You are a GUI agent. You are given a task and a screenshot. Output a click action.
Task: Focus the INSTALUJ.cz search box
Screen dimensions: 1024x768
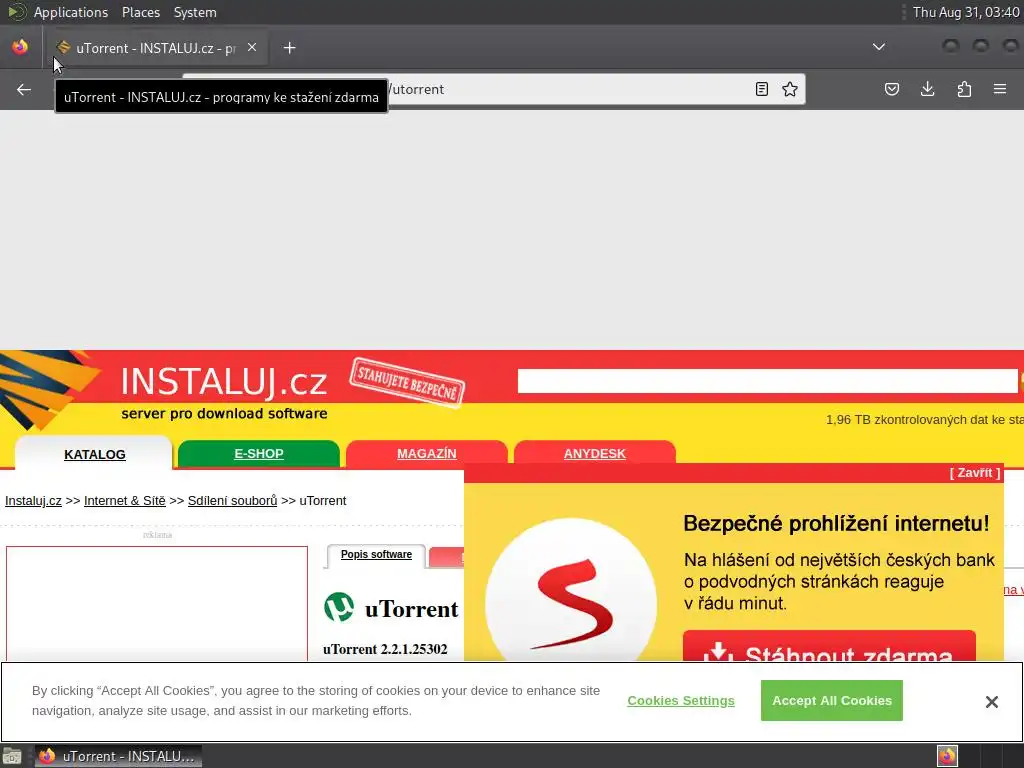click(x=767, y=381)
